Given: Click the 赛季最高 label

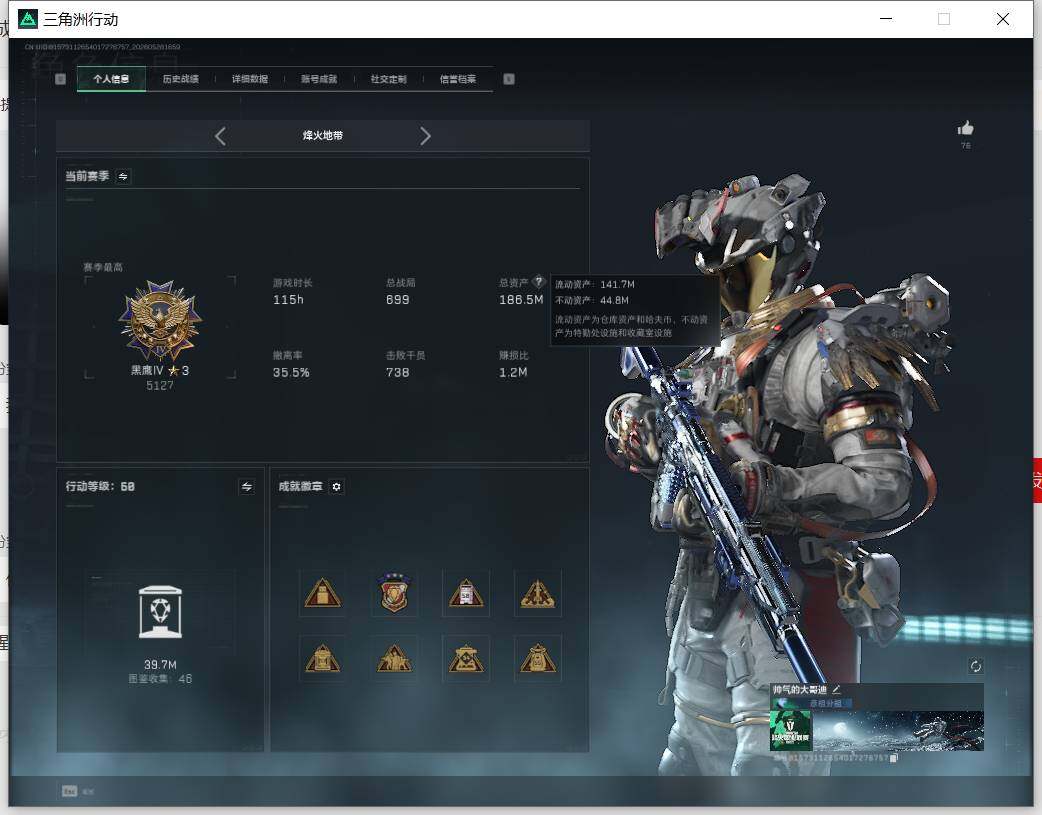Looking at the screenshot, I should 103,267.
